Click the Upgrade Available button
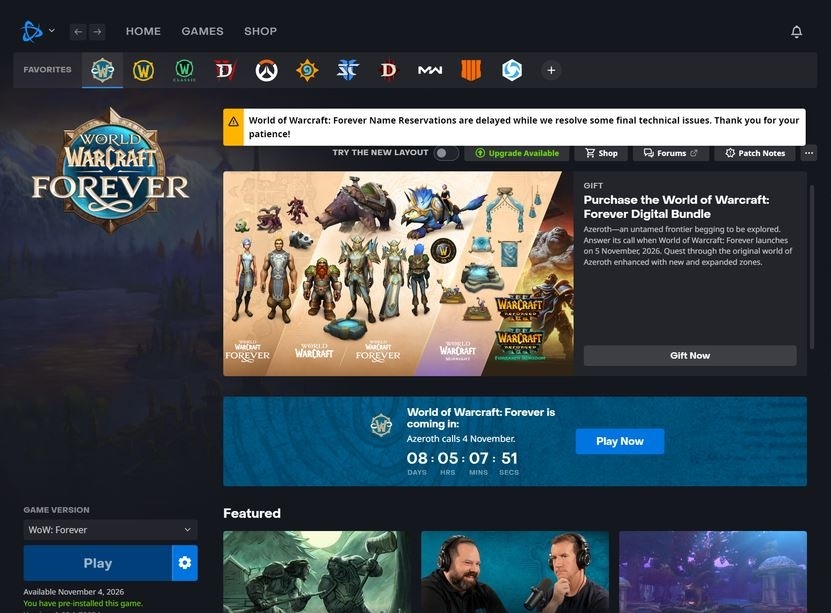Image resolution: width=831 pixels, height=613 pixels. click(x=517, y=153)
